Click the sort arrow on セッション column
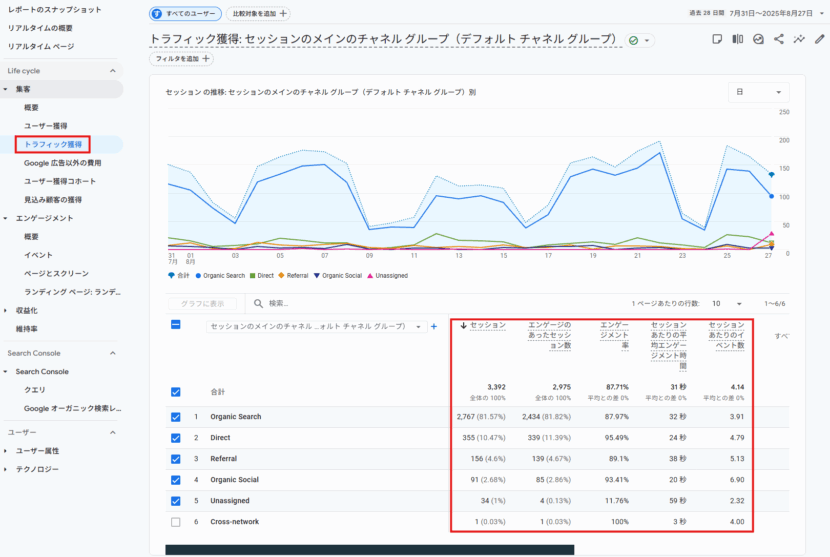 464,326
